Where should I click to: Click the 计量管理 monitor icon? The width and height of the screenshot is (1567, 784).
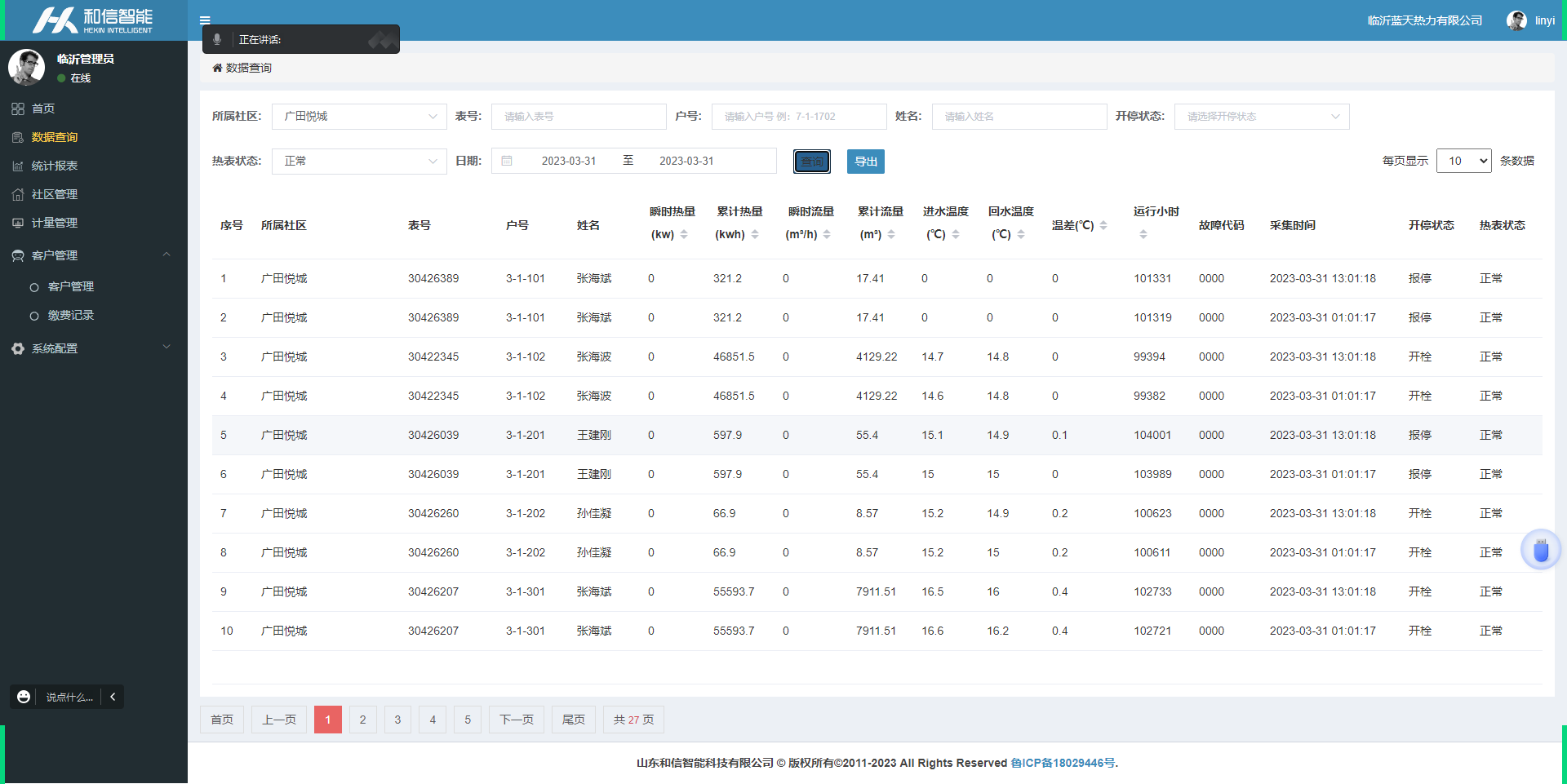(x=18, y=223)
